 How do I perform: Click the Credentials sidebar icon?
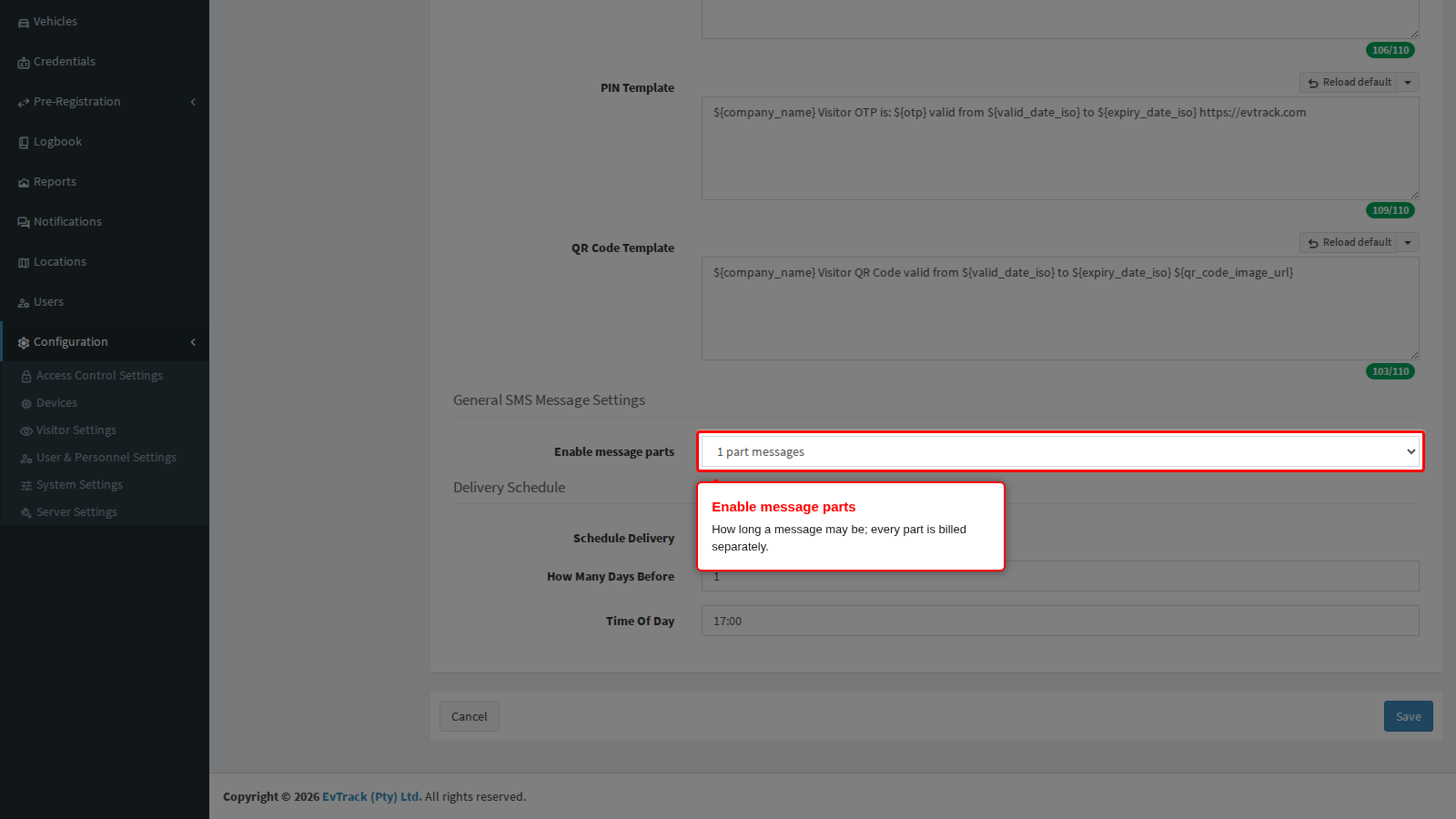coord(24,63)
